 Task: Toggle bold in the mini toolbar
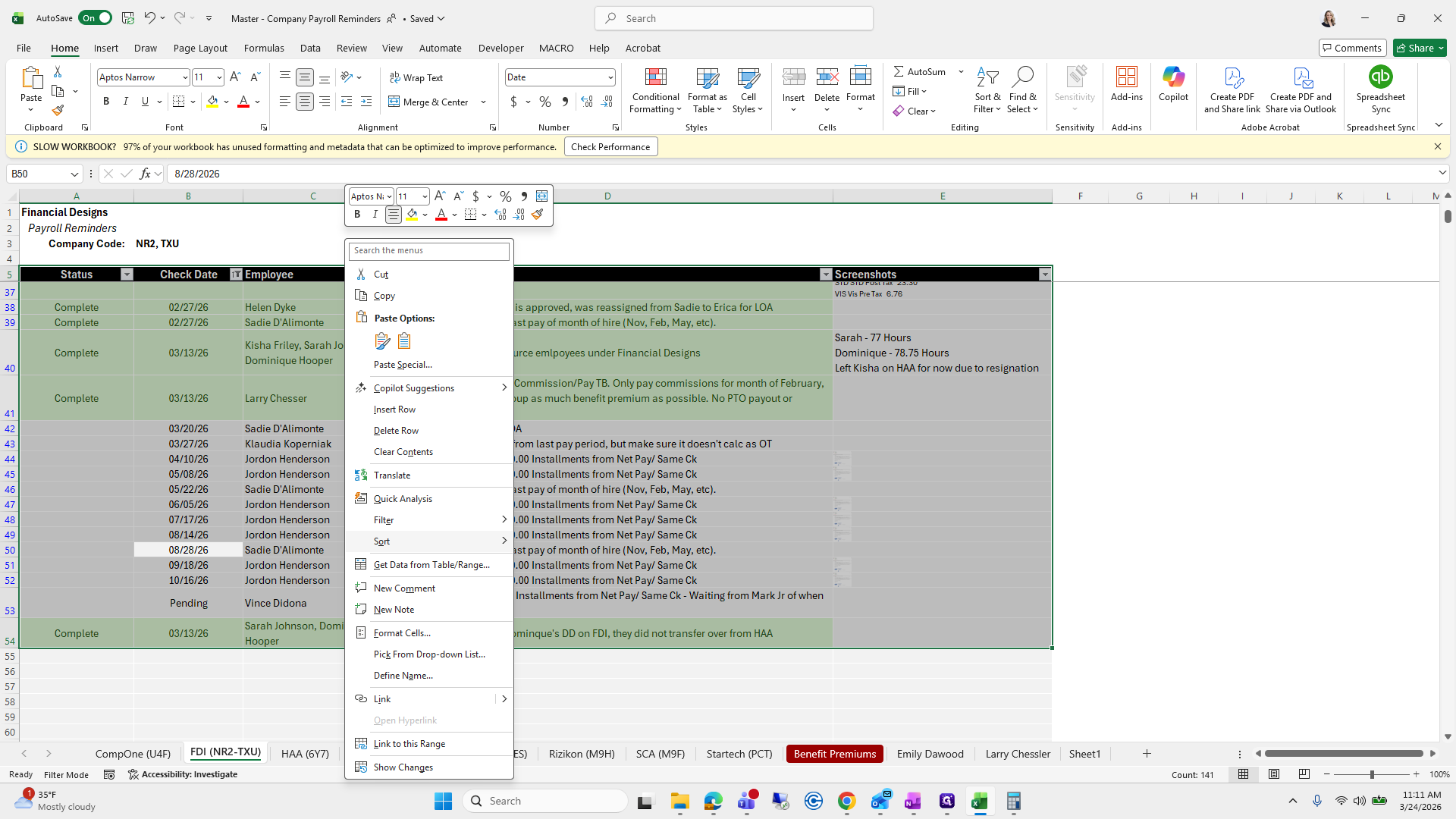click(x=357, y=215)
